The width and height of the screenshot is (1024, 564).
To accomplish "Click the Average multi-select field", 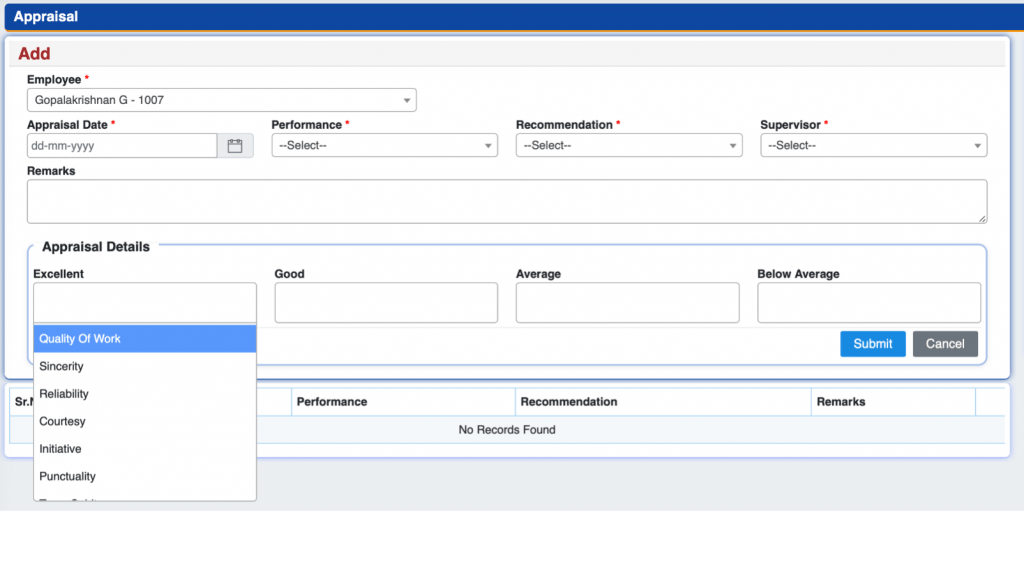I will (627, 302).
